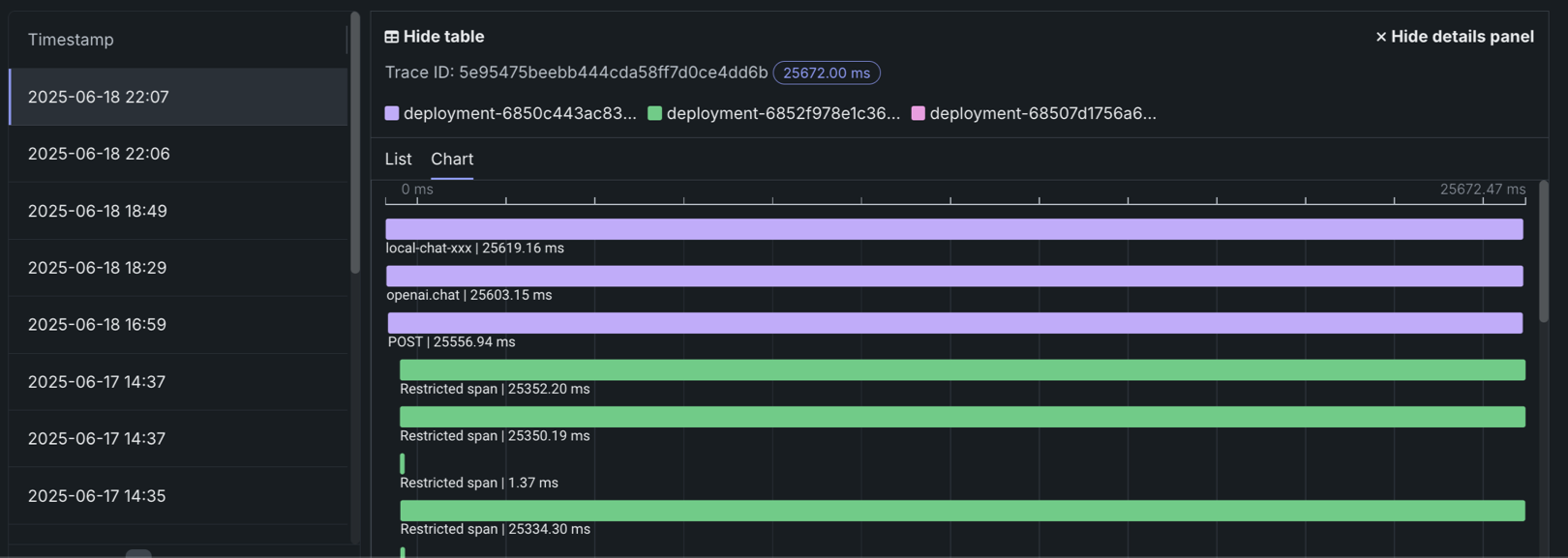Open the 2025-06-18 16:59 trace row

(178, 324)
